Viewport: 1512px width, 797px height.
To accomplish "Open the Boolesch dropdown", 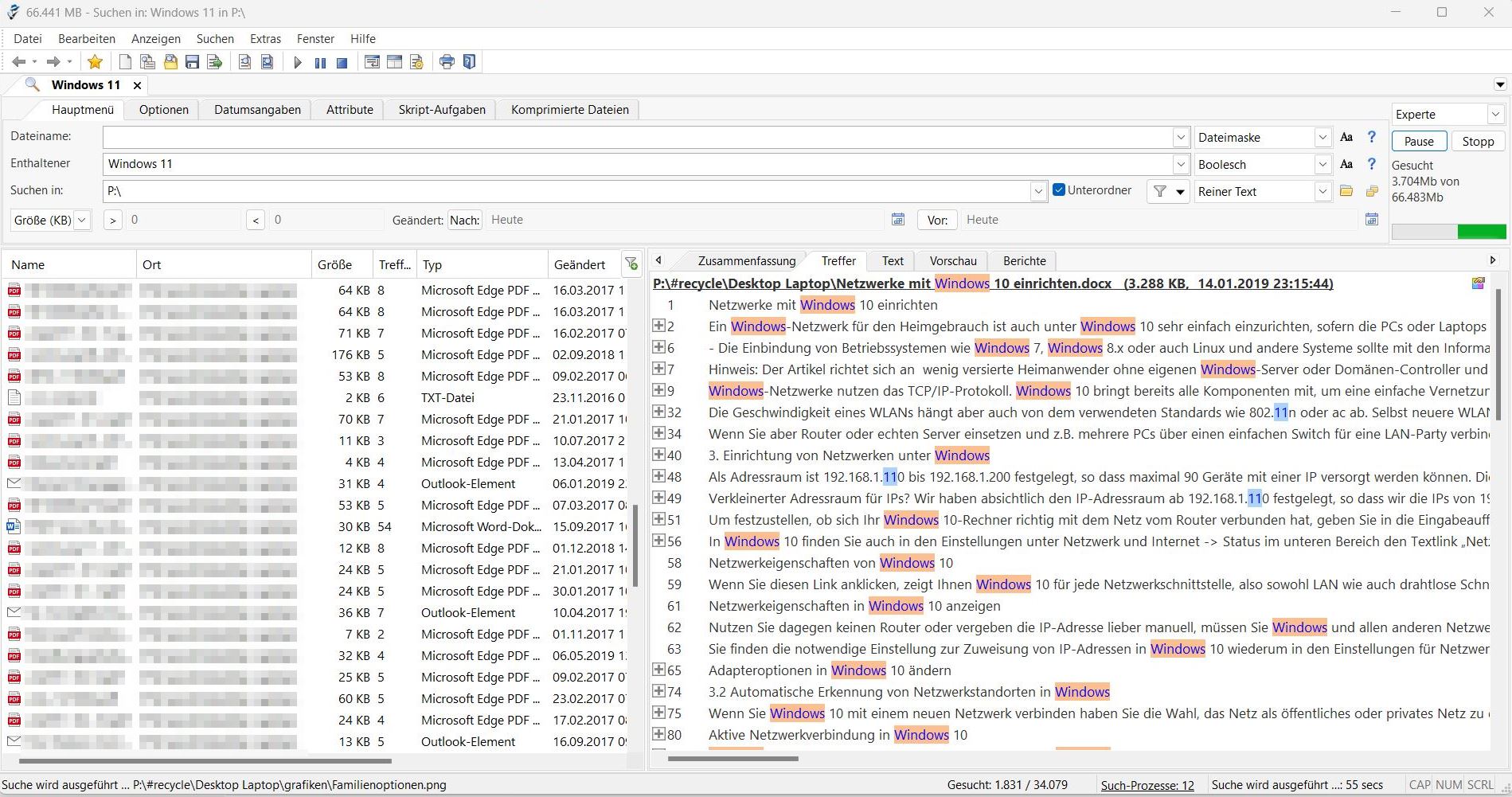I will tap(1323, 165).
